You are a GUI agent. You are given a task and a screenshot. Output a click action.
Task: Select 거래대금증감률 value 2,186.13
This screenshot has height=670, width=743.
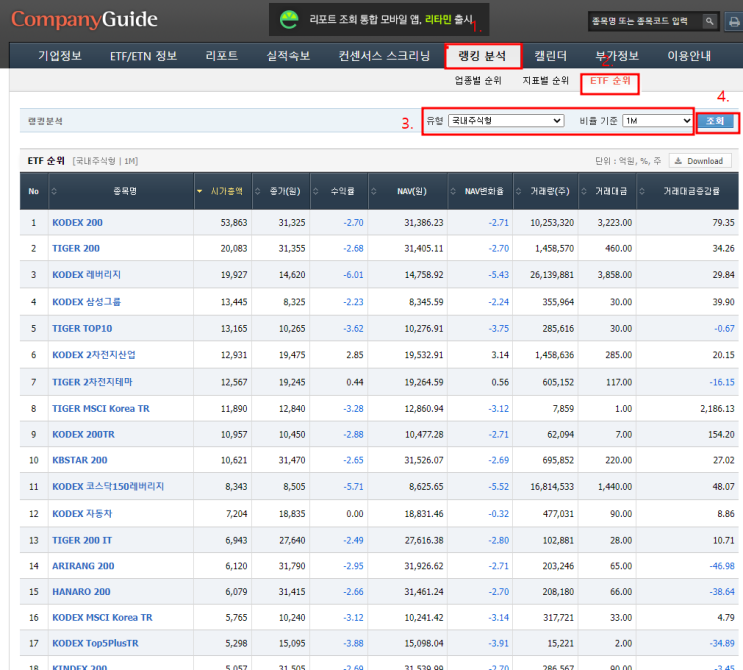717,408
